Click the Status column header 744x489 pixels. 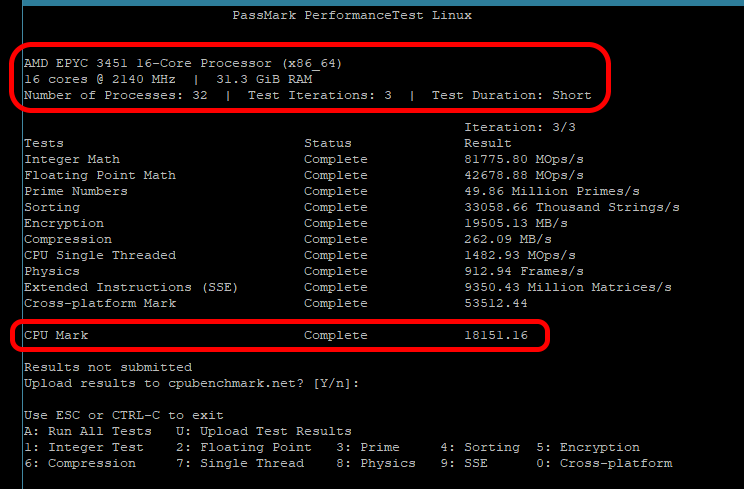328,143
